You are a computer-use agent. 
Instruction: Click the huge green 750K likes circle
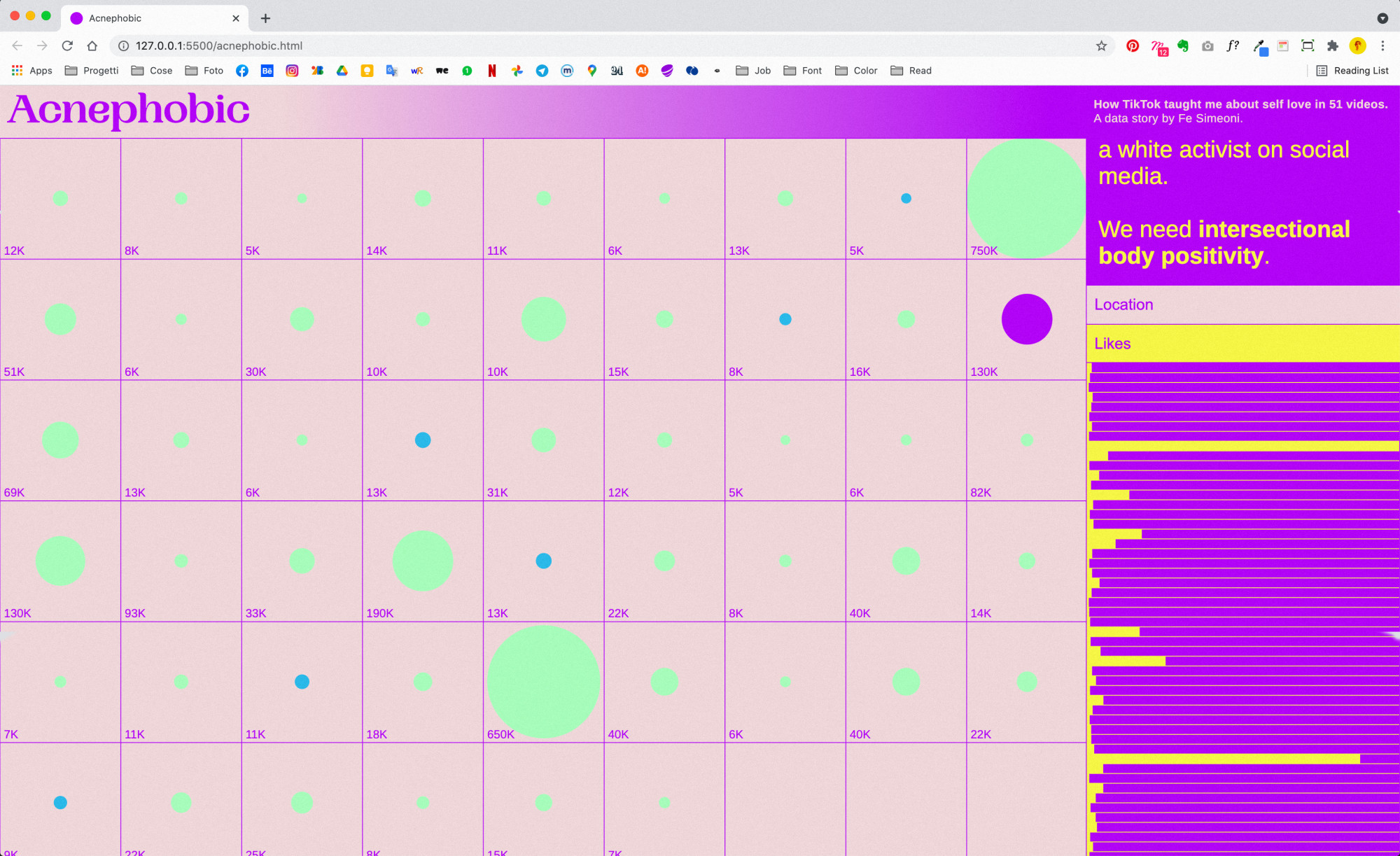(1026, 198)
